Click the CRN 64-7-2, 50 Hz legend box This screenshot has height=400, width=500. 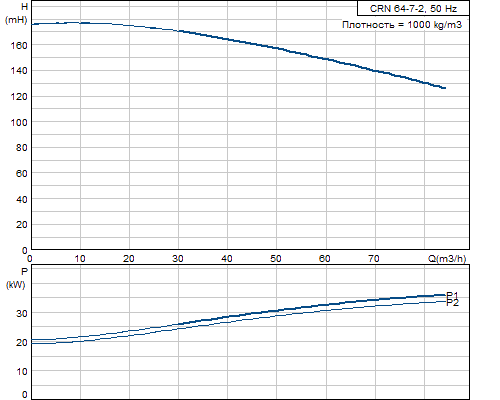point(413,8)
